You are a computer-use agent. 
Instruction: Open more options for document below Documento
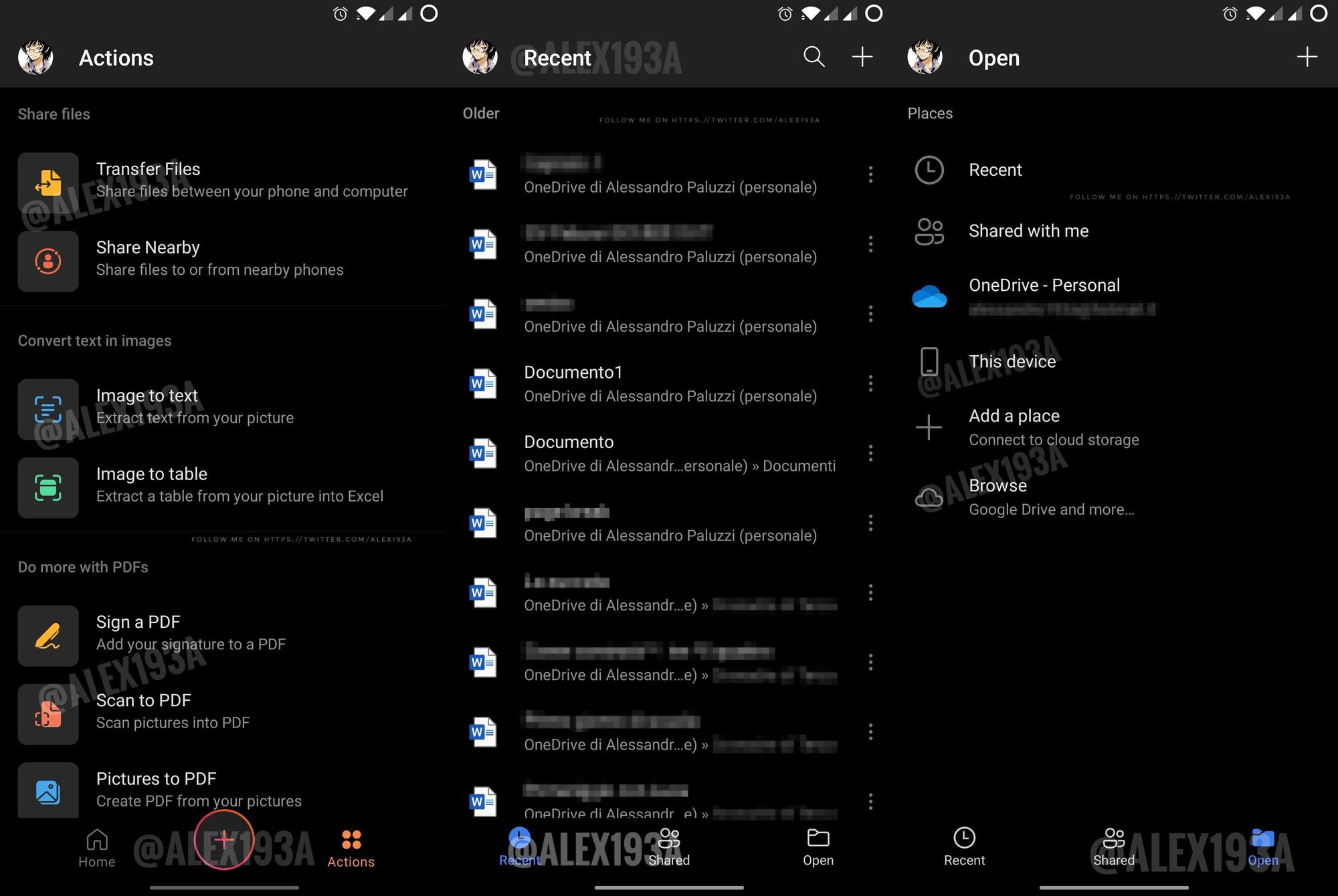click(870, 523)
